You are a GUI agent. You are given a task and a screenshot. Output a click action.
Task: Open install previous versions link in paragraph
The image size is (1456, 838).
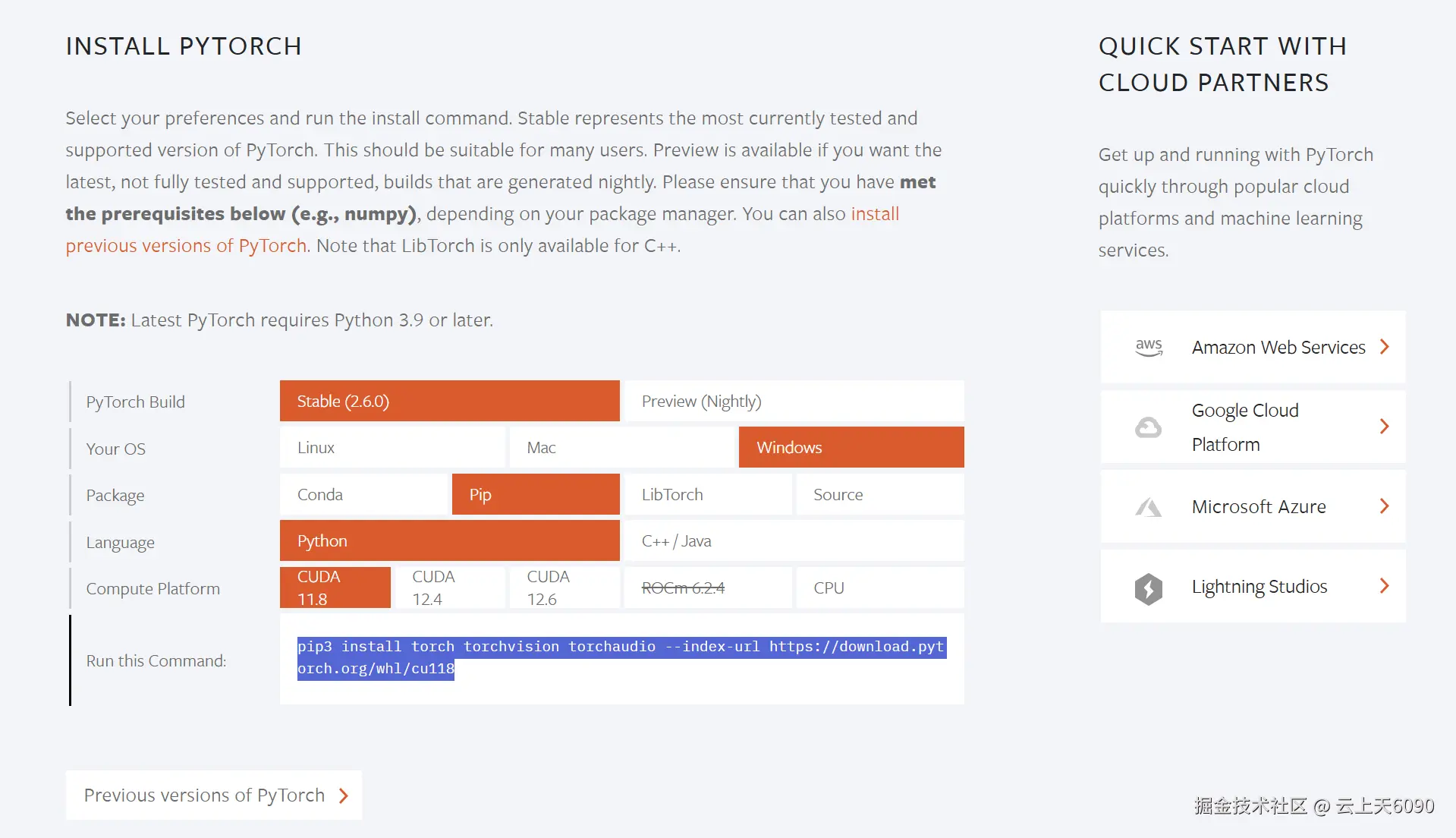tap(874, 214)
